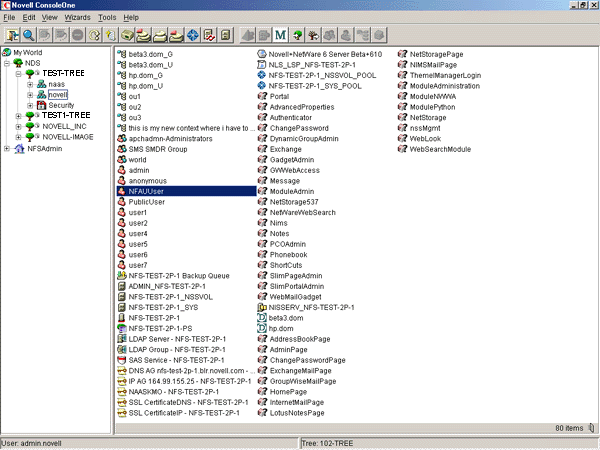600x450 pixels.
Task: Click the blue compass-style toolbar icon
Action: point(191,34)
